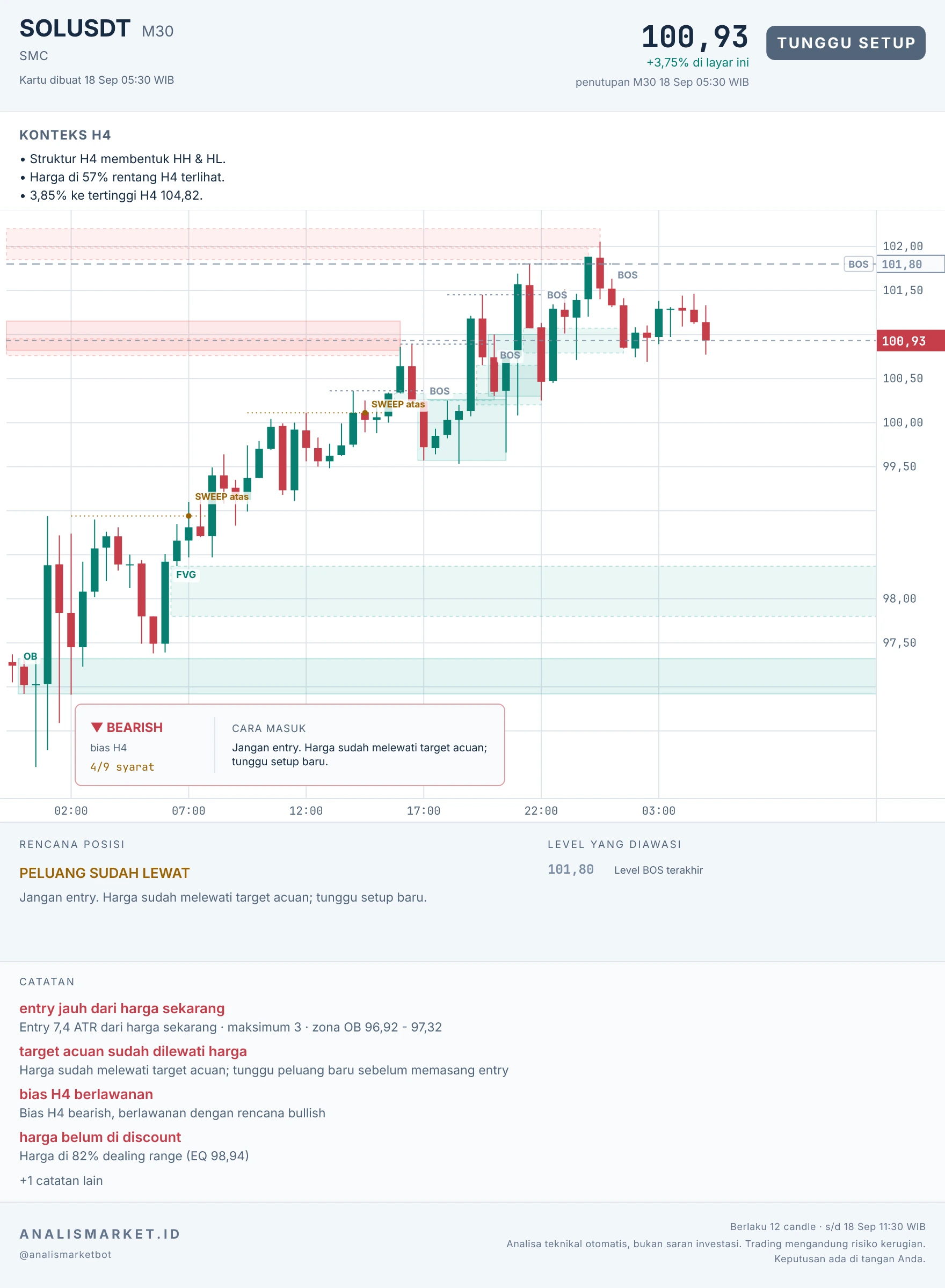Click the PELUANG SUDAH LEWAT heading
The width and height of the screenshot is (945, 1288).
pos(105,873)
